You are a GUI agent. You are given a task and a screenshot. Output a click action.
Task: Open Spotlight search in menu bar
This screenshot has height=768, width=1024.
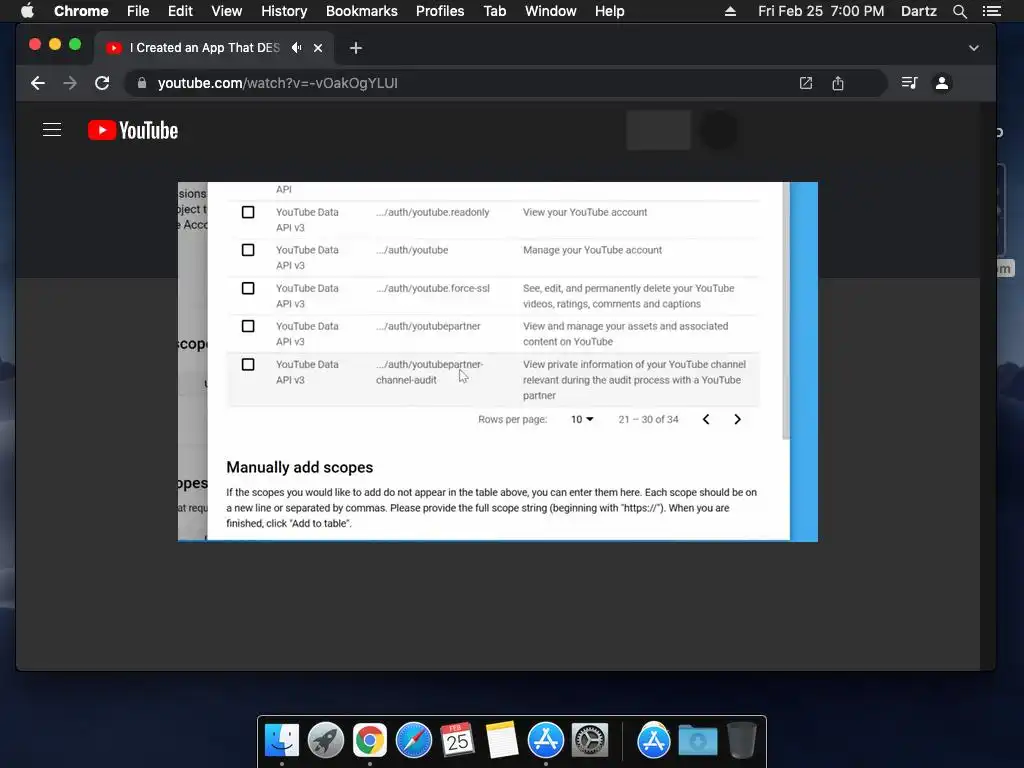click(x=959, y=11)
